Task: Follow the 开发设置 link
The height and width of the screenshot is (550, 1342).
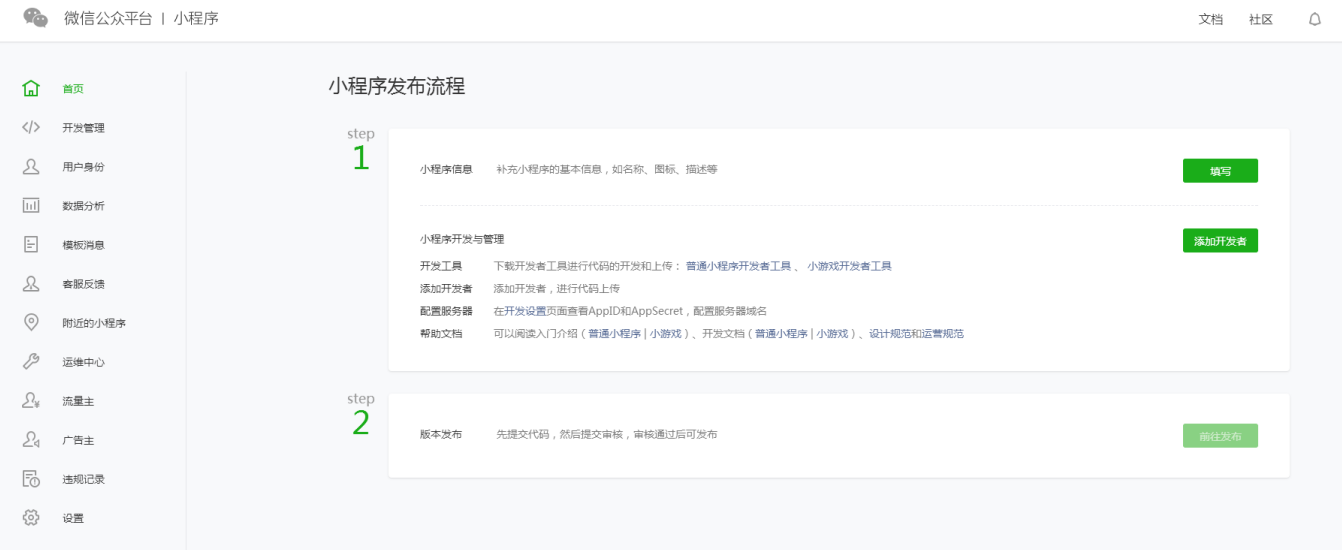Action: pyautogui.click(x=525, y=311)
